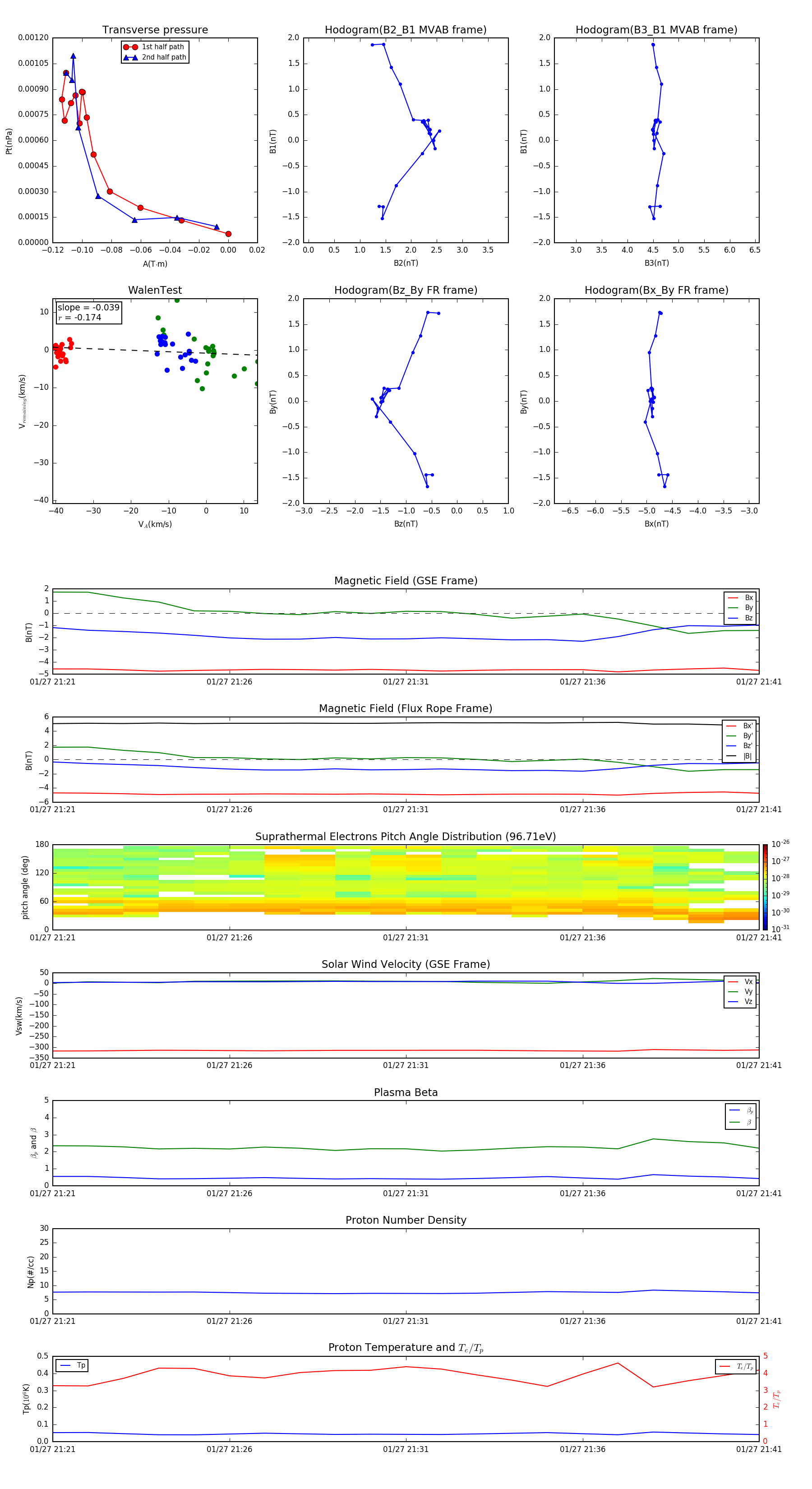The height and width of the screenshot is (1489, 812).
Task: Click 'slope = -0.039' annotation
Action: pos(88,308)
